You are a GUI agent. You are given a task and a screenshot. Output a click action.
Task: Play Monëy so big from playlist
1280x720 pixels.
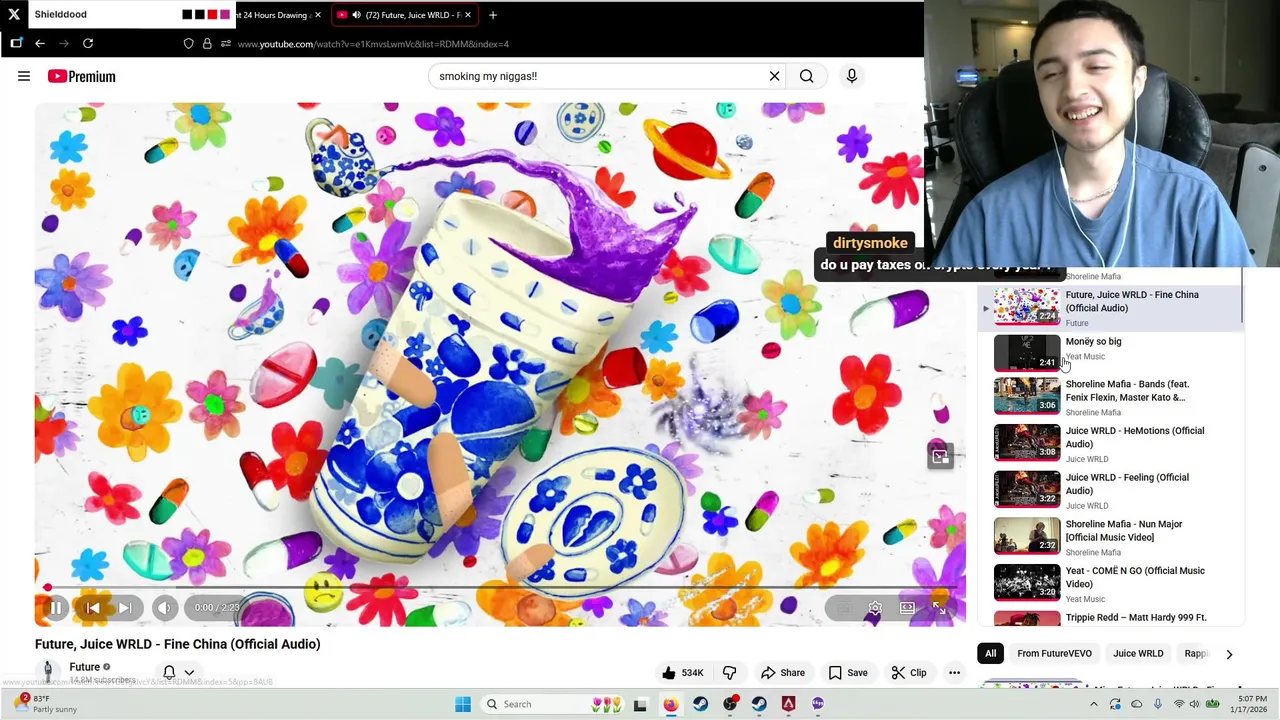[x=1110, y=352]
